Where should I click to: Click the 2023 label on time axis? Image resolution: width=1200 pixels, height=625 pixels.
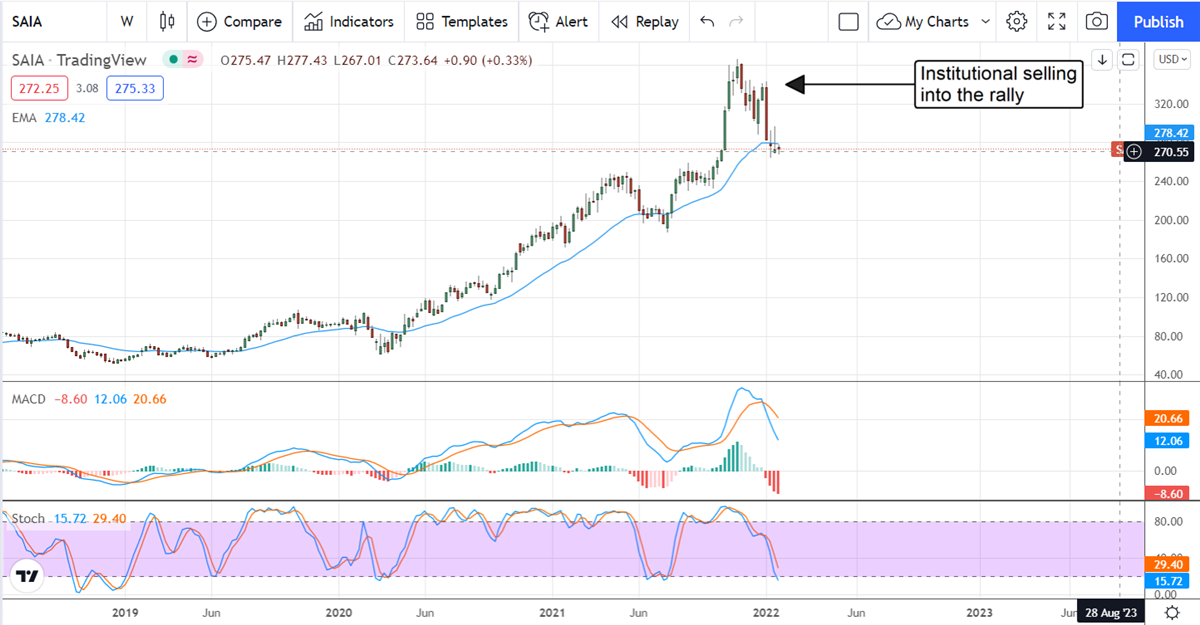pos(980,611)
